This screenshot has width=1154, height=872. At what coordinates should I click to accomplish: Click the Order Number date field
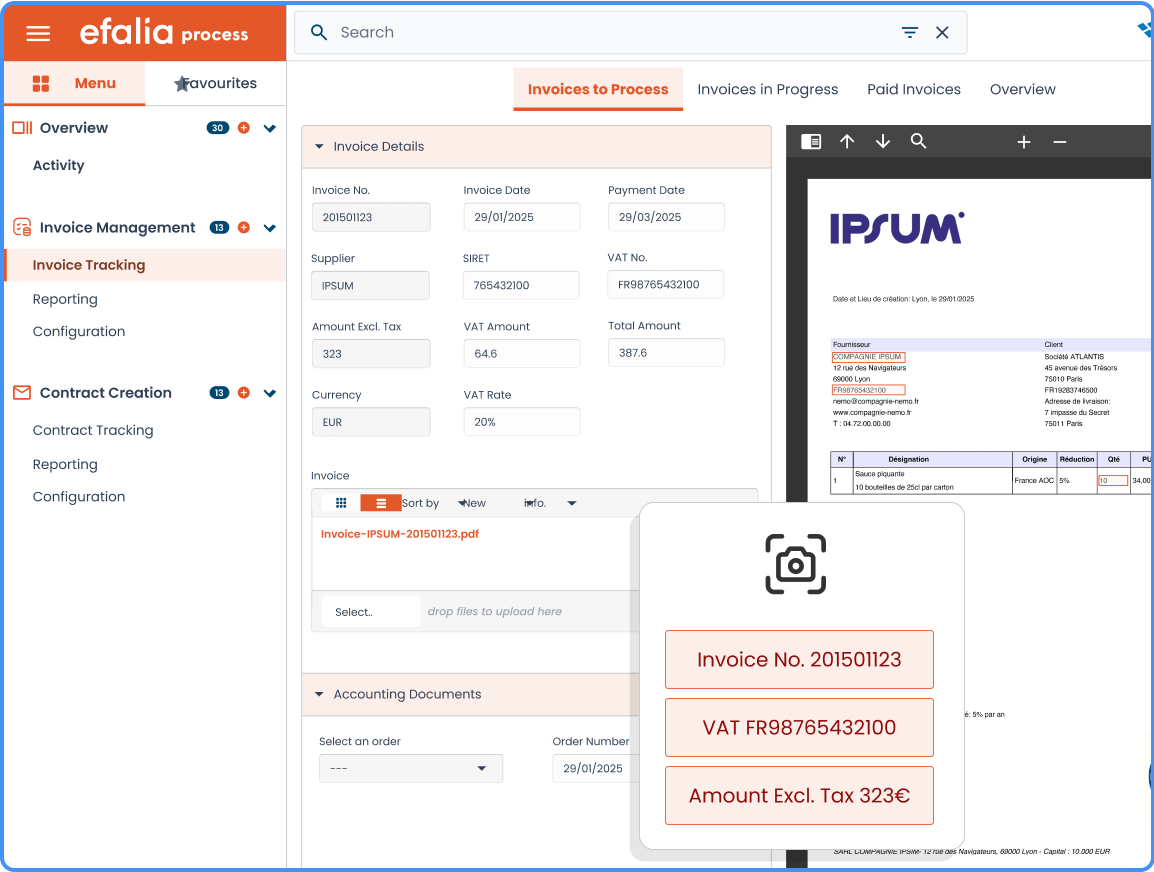coord(595,768)
